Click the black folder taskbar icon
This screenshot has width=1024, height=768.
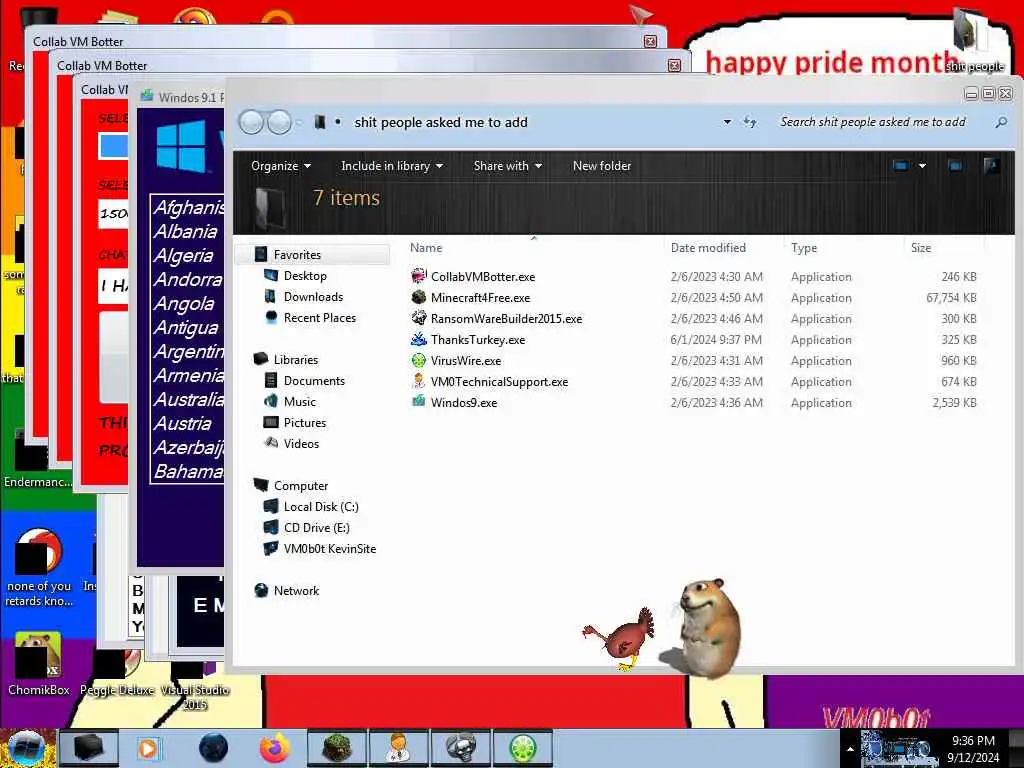coord(89,748)
